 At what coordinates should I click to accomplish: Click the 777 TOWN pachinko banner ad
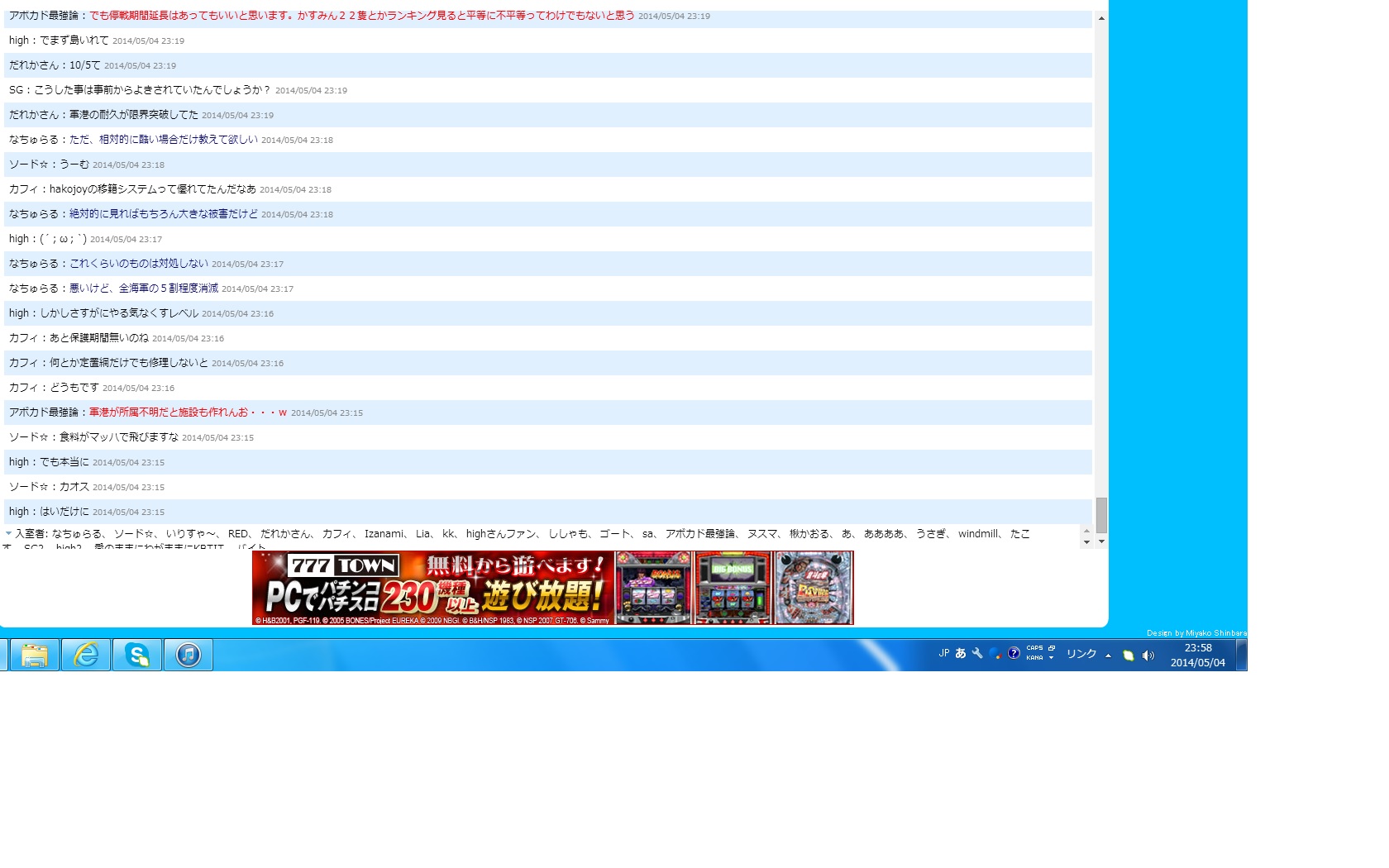click(x=552, y=588)
